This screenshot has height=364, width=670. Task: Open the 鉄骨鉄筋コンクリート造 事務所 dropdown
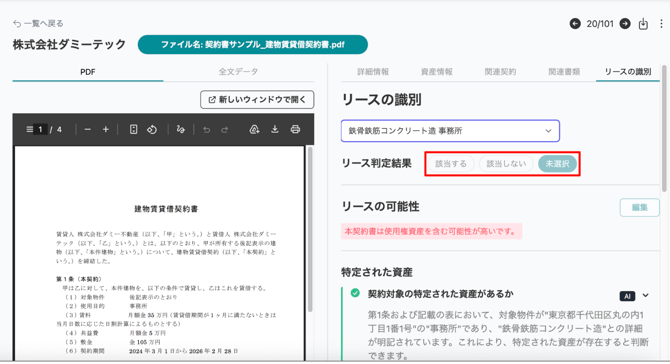(x=450, y=131)
